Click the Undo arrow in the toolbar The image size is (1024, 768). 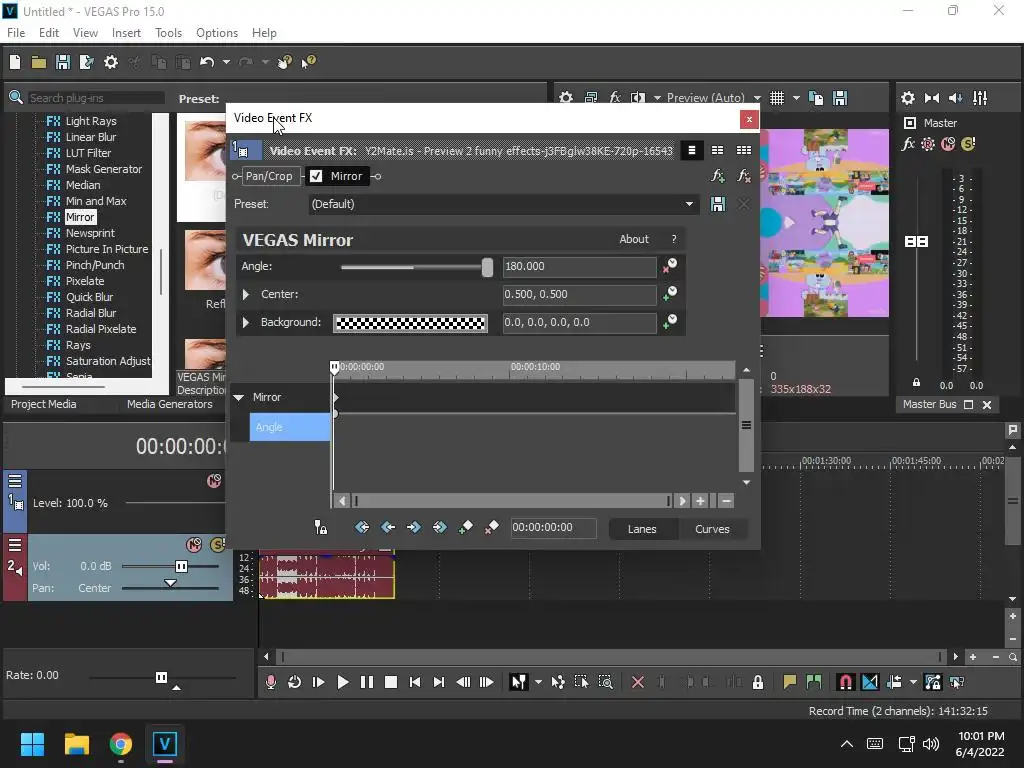207,62
